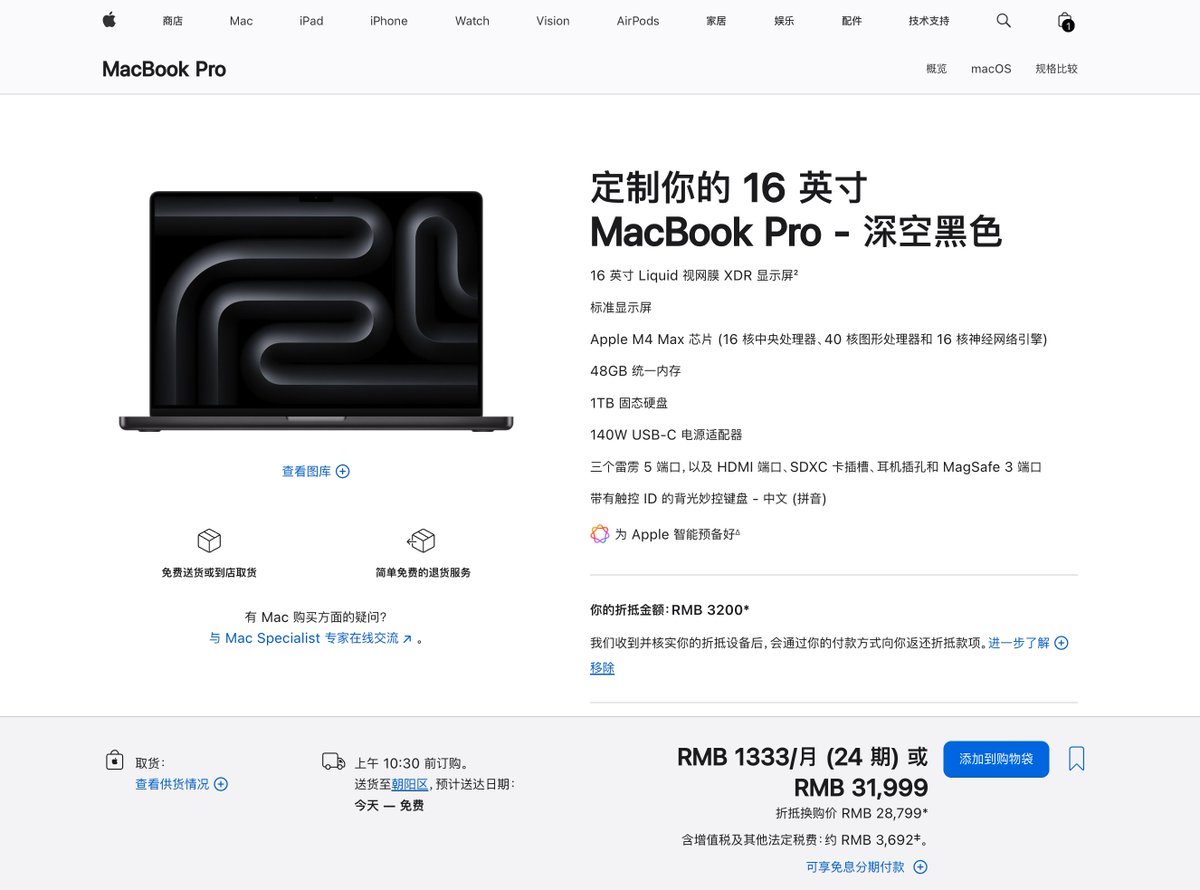Open the Watch menu
This screenshot has width=1200, height=890.
pos(472,21)
